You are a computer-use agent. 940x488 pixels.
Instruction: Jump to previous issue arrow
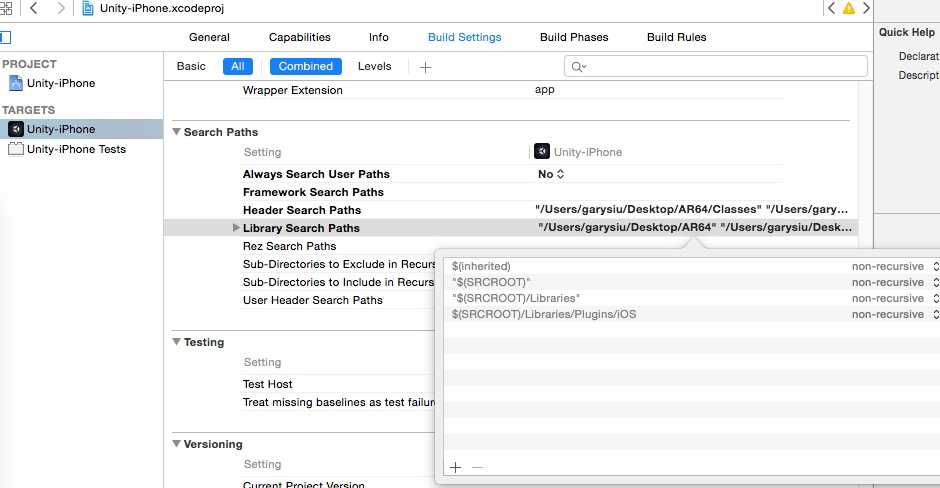831,8
